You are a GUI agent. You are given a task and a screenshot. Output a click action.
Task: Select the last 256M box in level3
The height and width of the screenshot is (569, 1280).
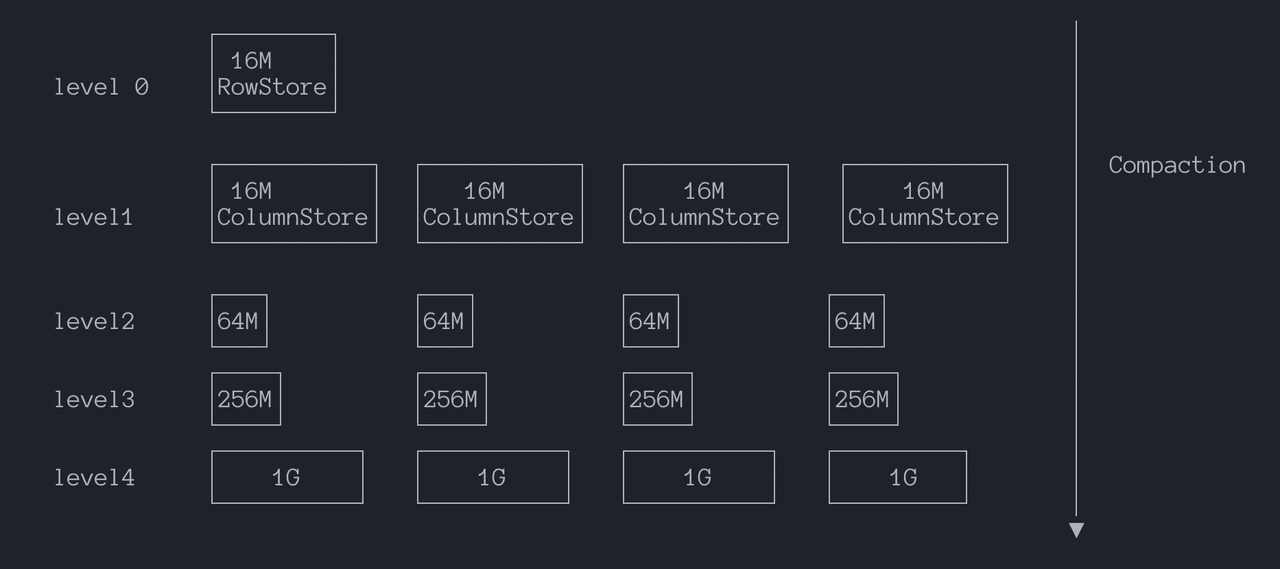click(x=863, y=399)
